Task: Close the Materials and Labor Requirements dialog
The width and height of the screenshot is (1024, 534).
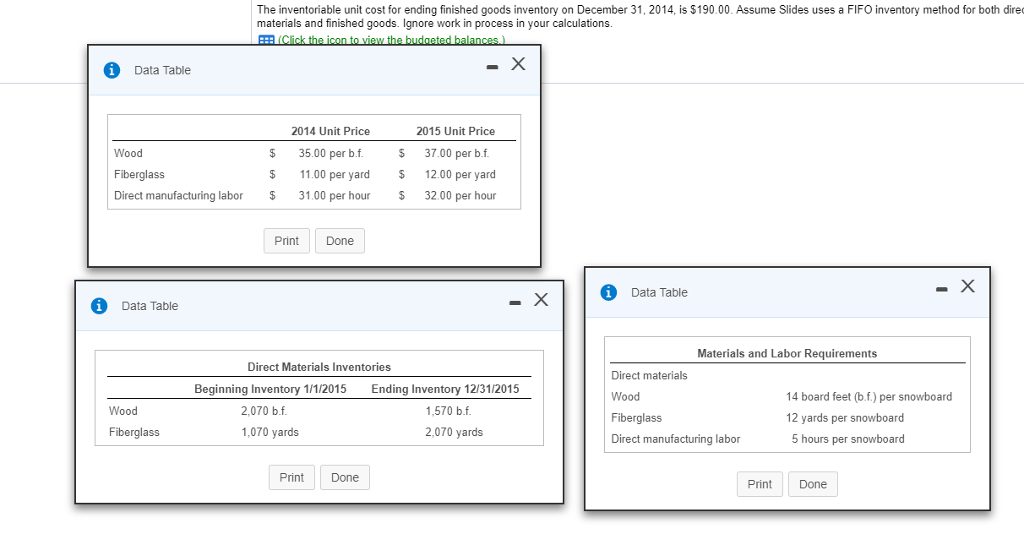Action: coord(967,286)
